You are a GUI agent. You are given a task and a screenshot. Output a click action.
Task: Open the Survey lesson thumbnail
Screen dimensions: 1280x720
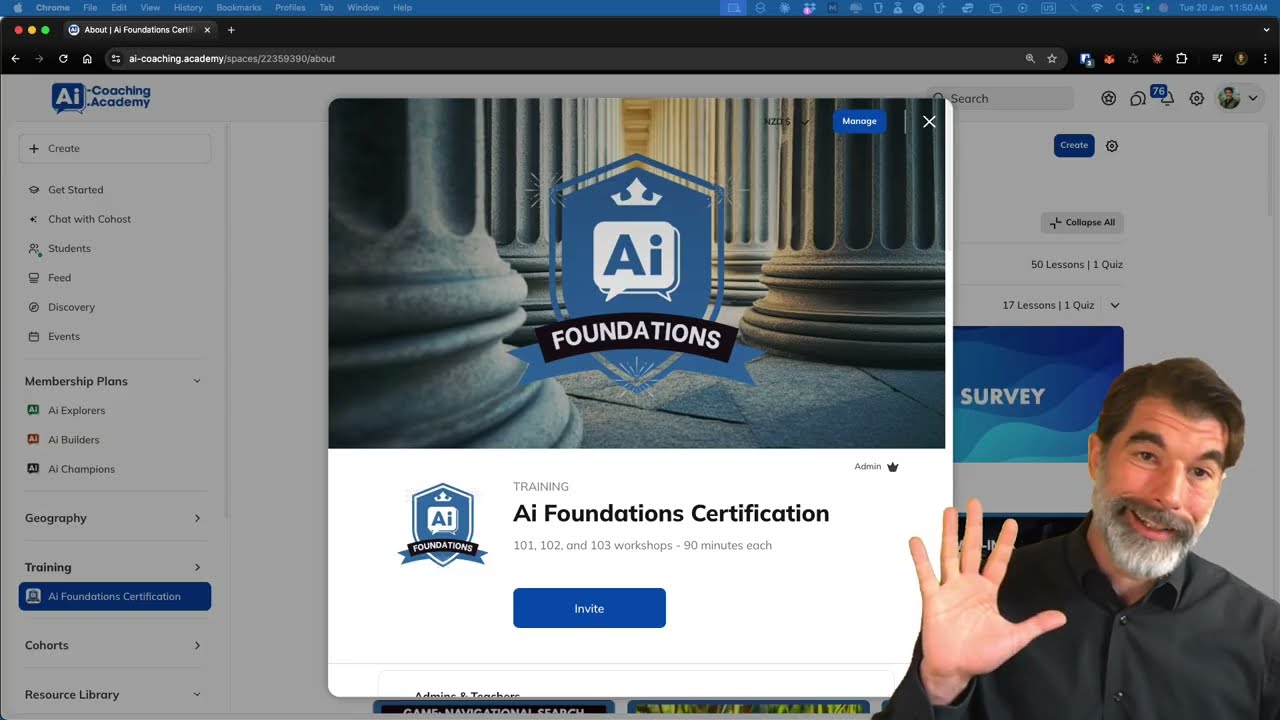coord(1037,394)
